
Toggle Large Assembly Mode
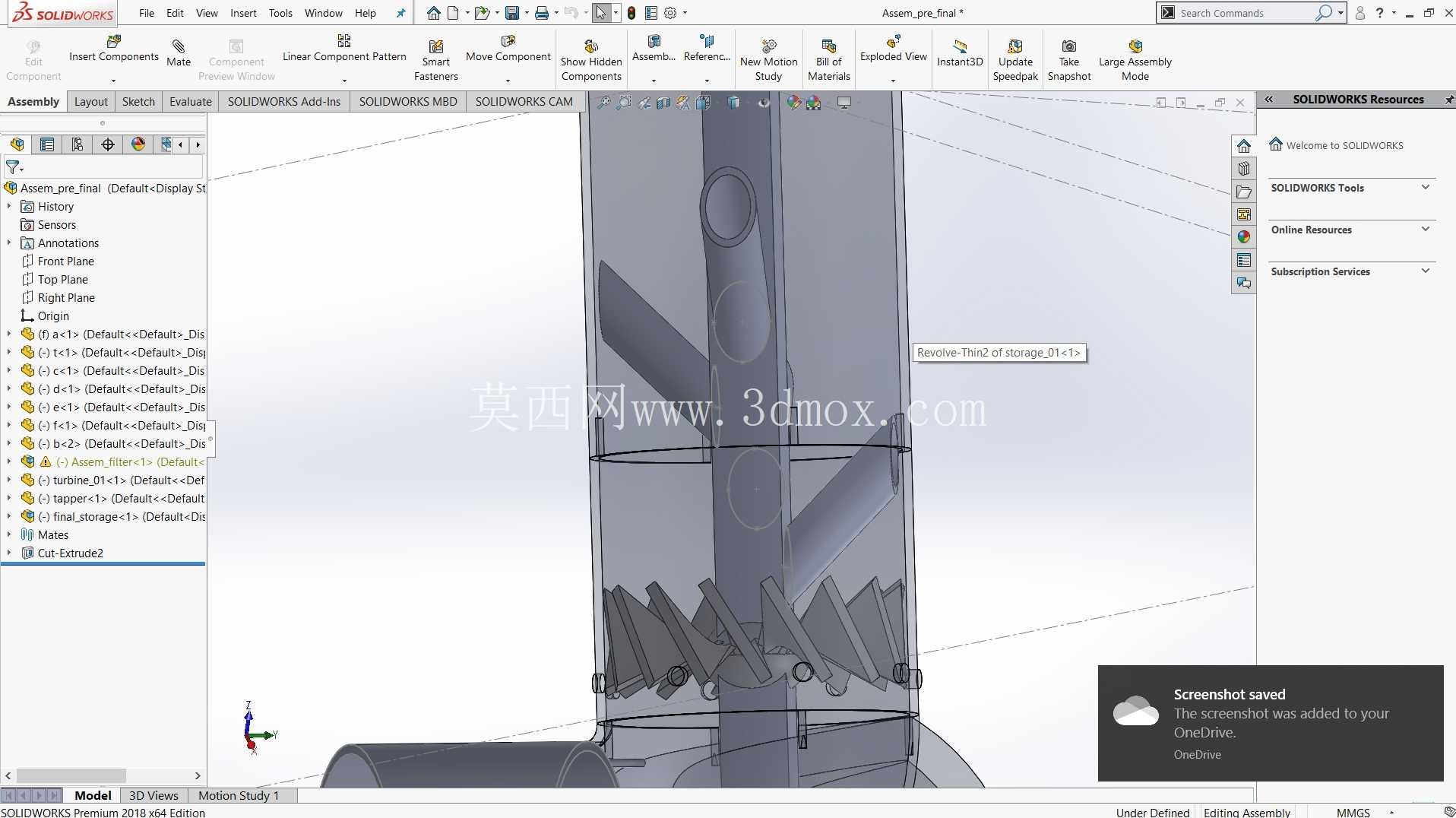coord(1135,60)
